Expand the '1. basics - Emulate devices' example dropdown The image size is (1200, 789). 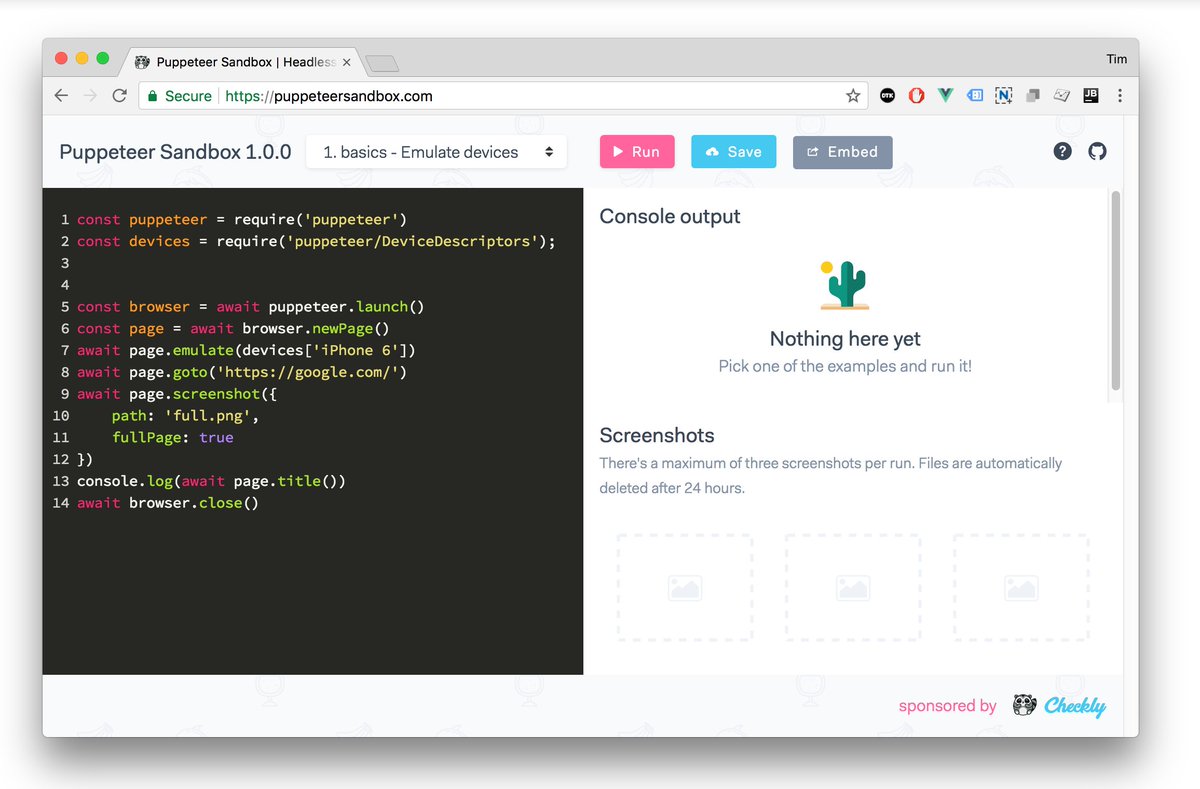click(x=437, y=152)
